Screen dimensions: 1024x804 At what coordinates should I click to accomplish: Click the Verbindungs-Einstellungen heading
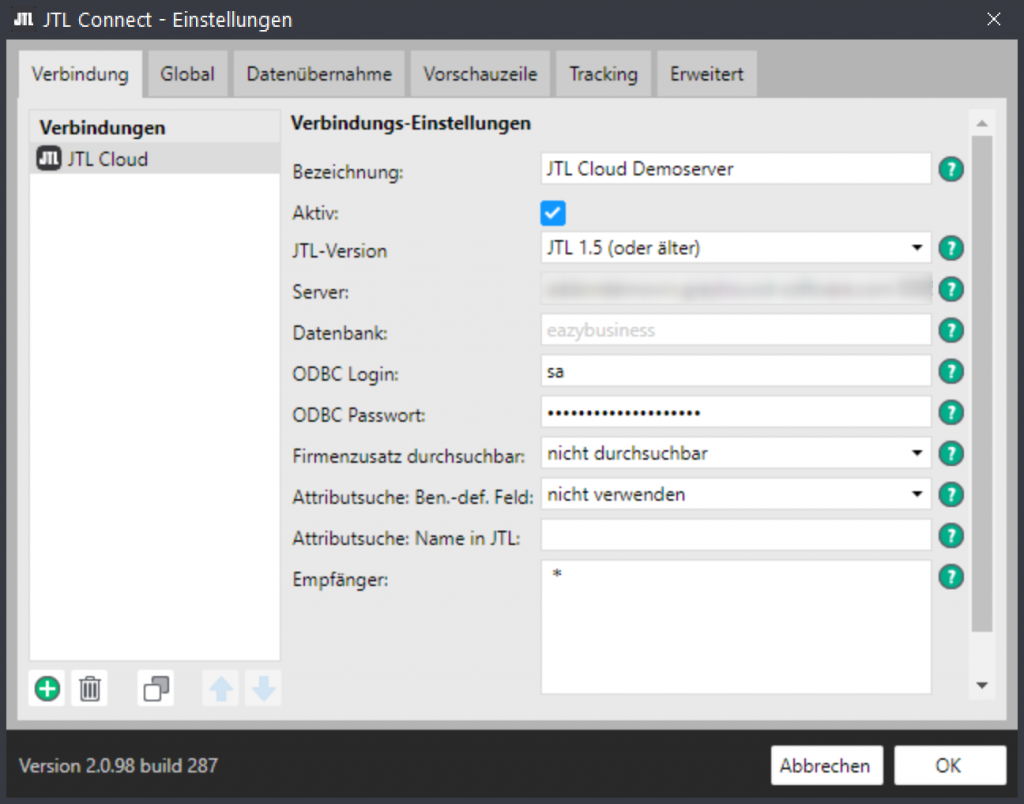click(x=411, y=123)
